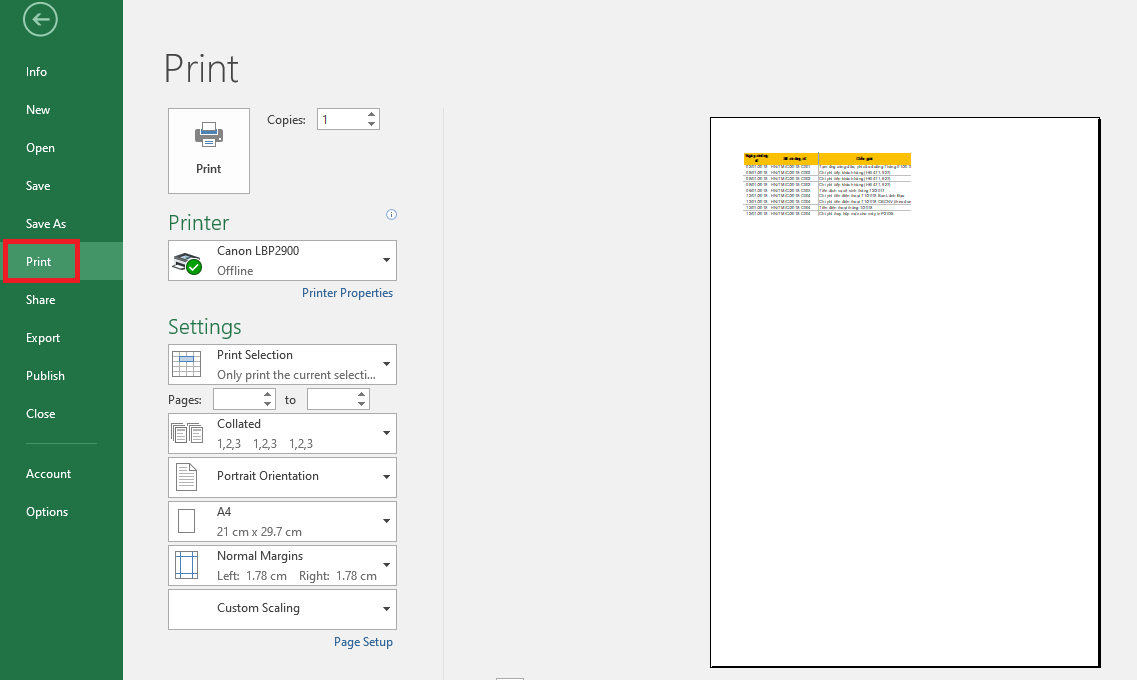Click the Collated pages icon
Screen dimensions: 1137x680
tap(187, 434)
